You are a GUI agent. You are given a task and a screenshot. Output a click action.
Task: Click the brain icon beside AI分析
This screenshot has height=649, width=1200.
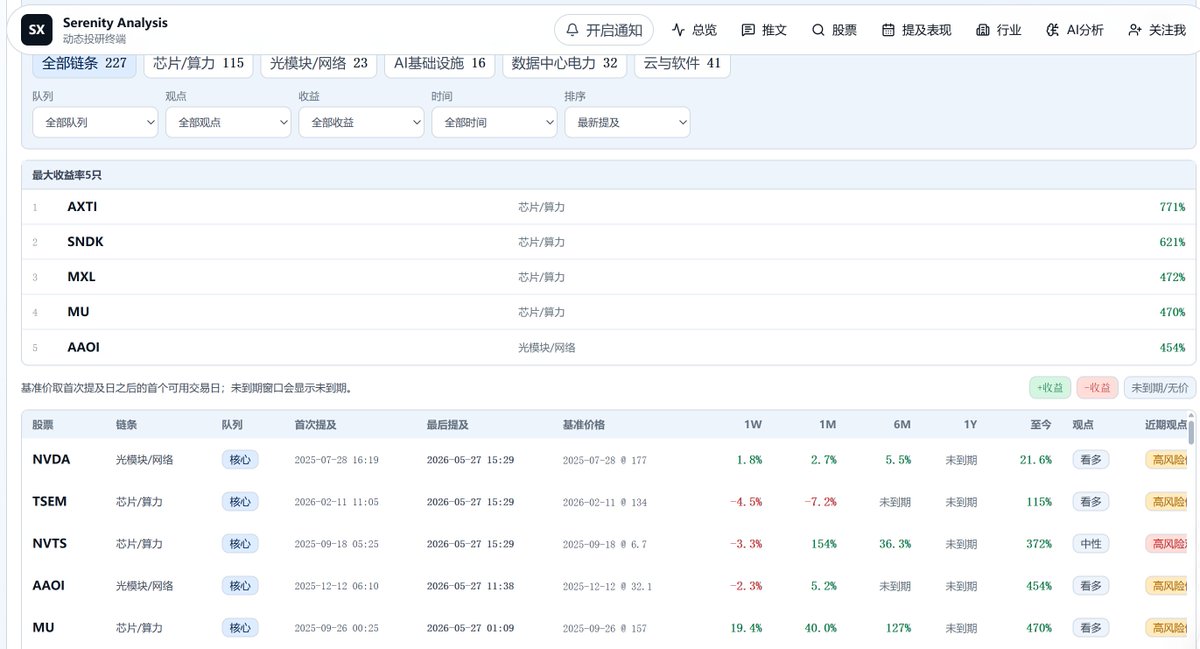[1052, 30]
